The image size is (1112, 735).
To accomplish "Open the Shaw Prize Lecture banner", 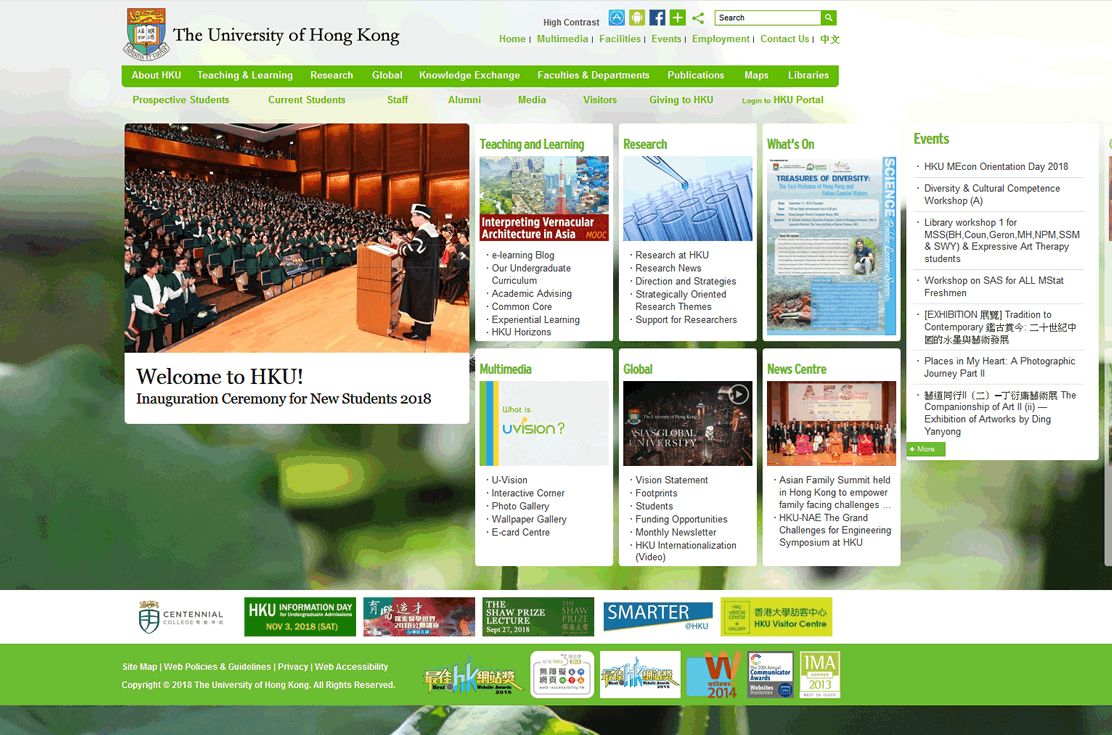I will pyautogui.click(x=538, y=617).
